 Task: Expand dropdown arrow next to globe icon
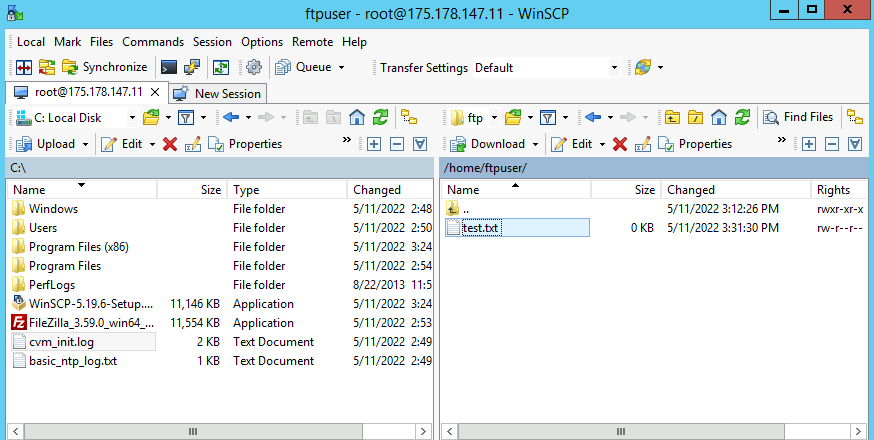click(661, 67)
